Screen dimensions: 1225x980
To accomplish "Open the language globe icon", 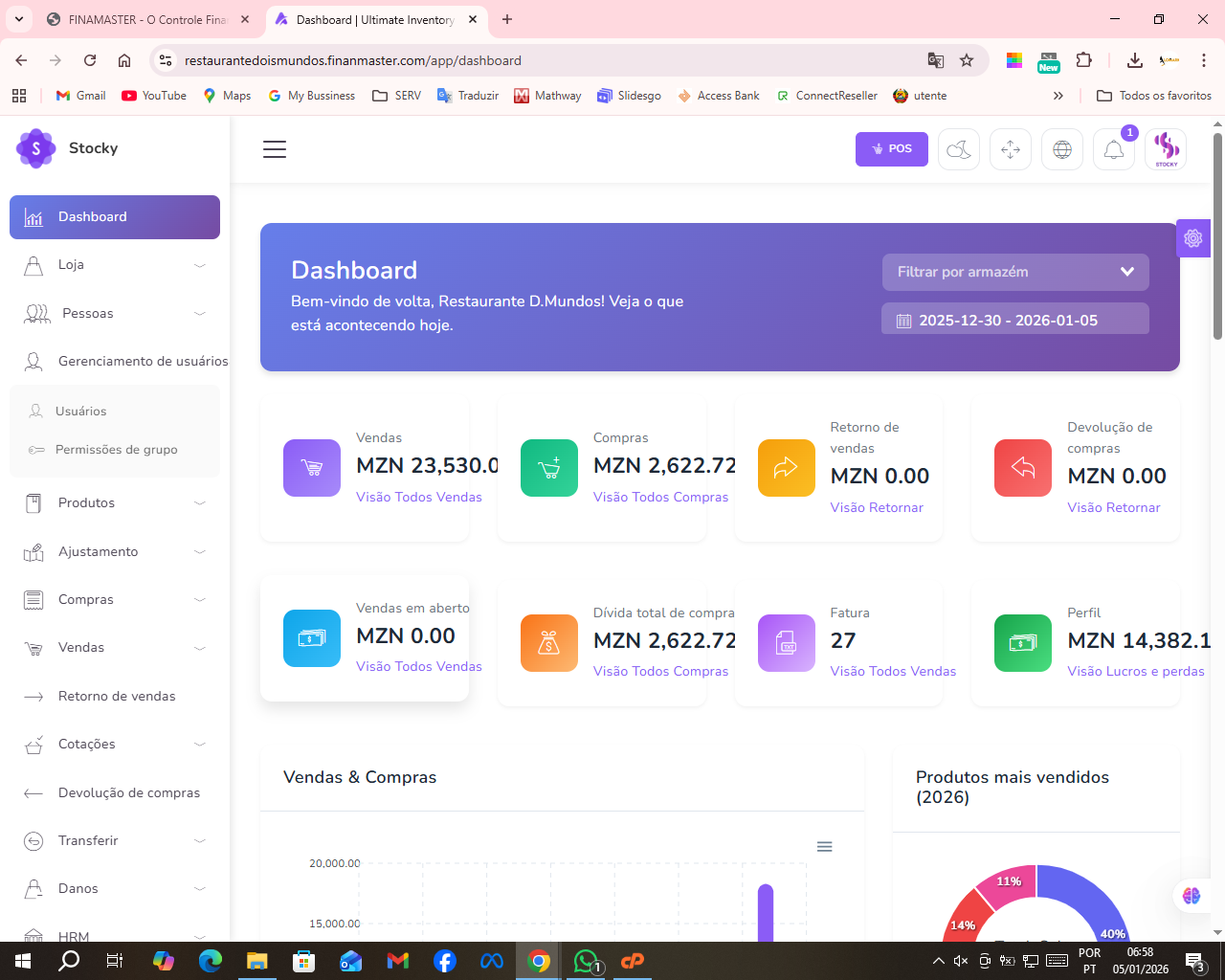I will (1062, 149).
